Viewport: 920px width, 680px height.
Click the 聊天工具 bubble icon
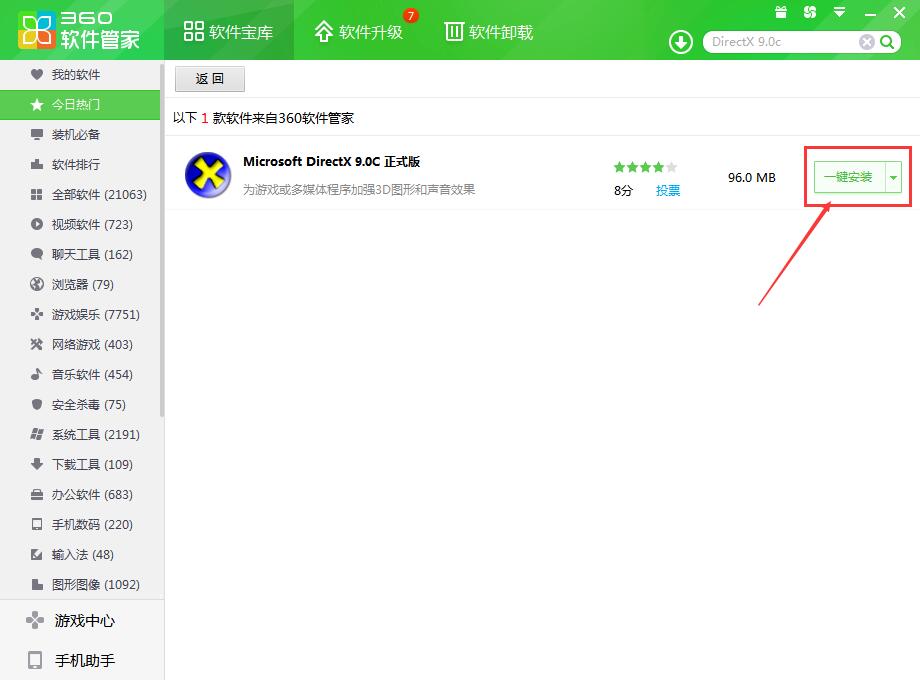point(37,254)
